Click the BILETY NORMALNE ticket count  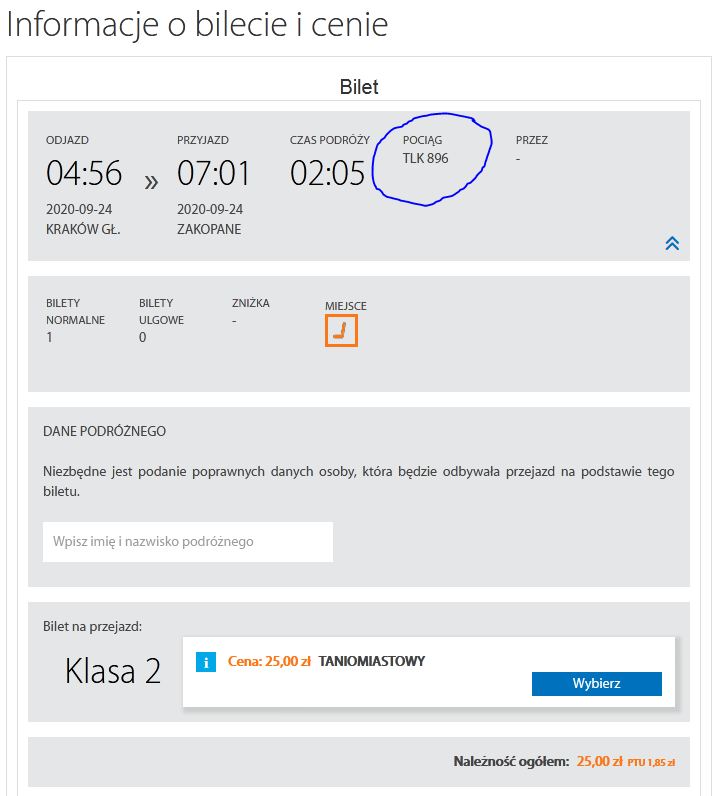coord(49,337)
